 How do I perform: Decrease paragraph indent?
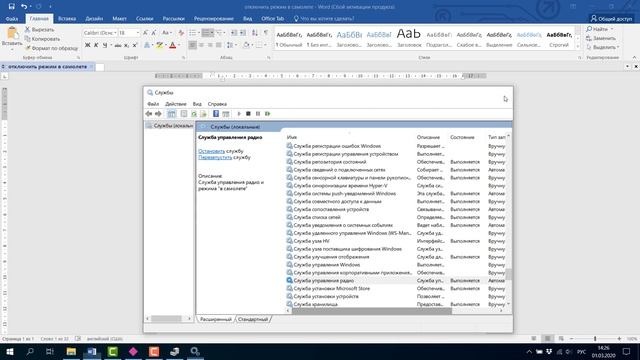pos(234,33)
